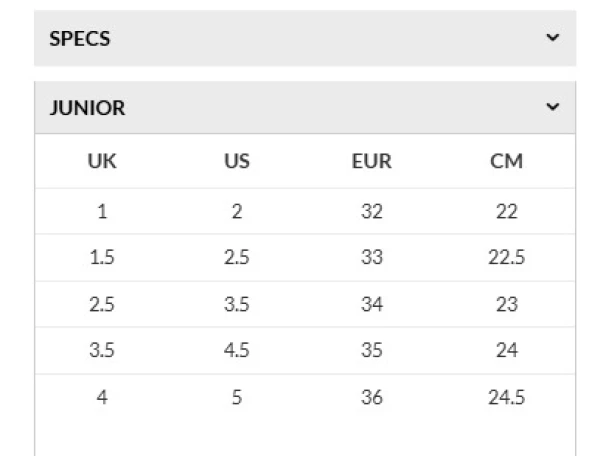Select the EUR column header
The height and width of the screenshot is (456, 600).
pyautogui.click(x=371, y=161)
